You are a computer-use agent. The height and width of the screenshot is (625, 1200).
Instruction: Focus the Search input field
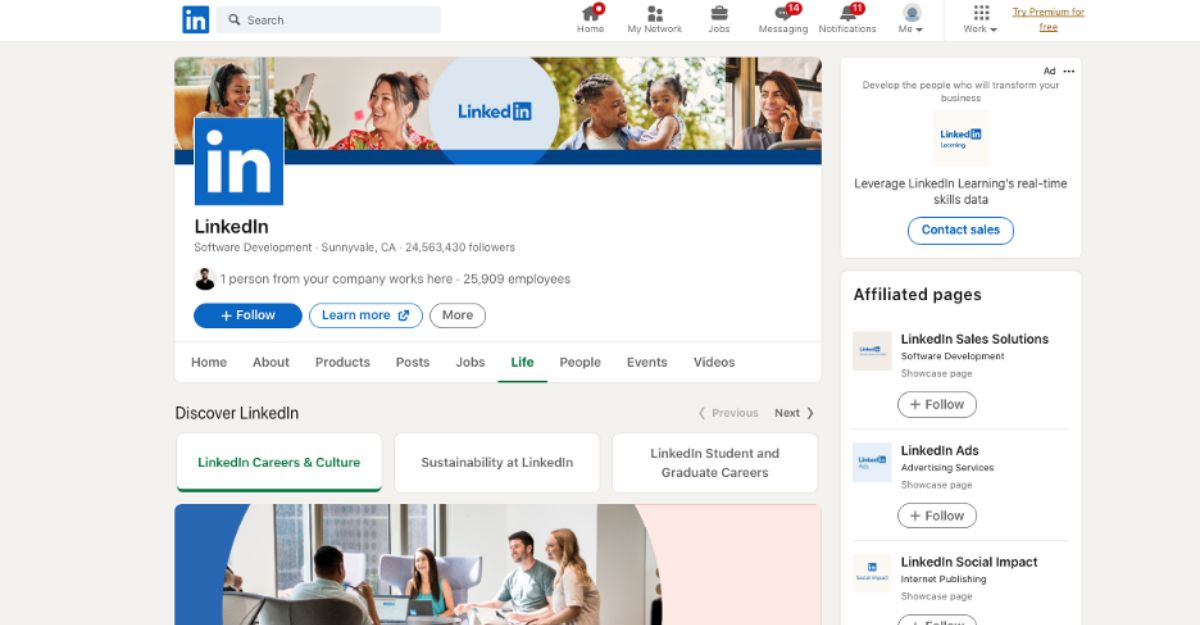click(x=329, y=20)
